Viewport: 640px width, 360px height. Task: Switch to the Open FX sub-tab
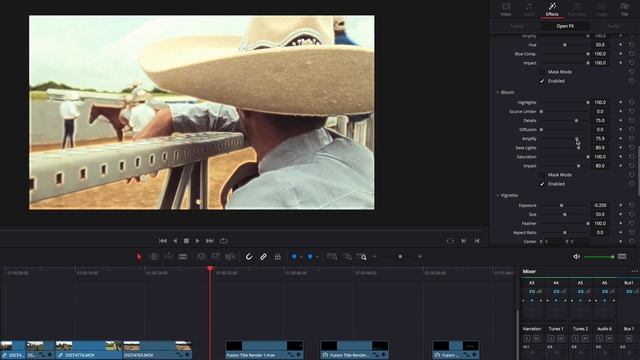click(565, 26)
